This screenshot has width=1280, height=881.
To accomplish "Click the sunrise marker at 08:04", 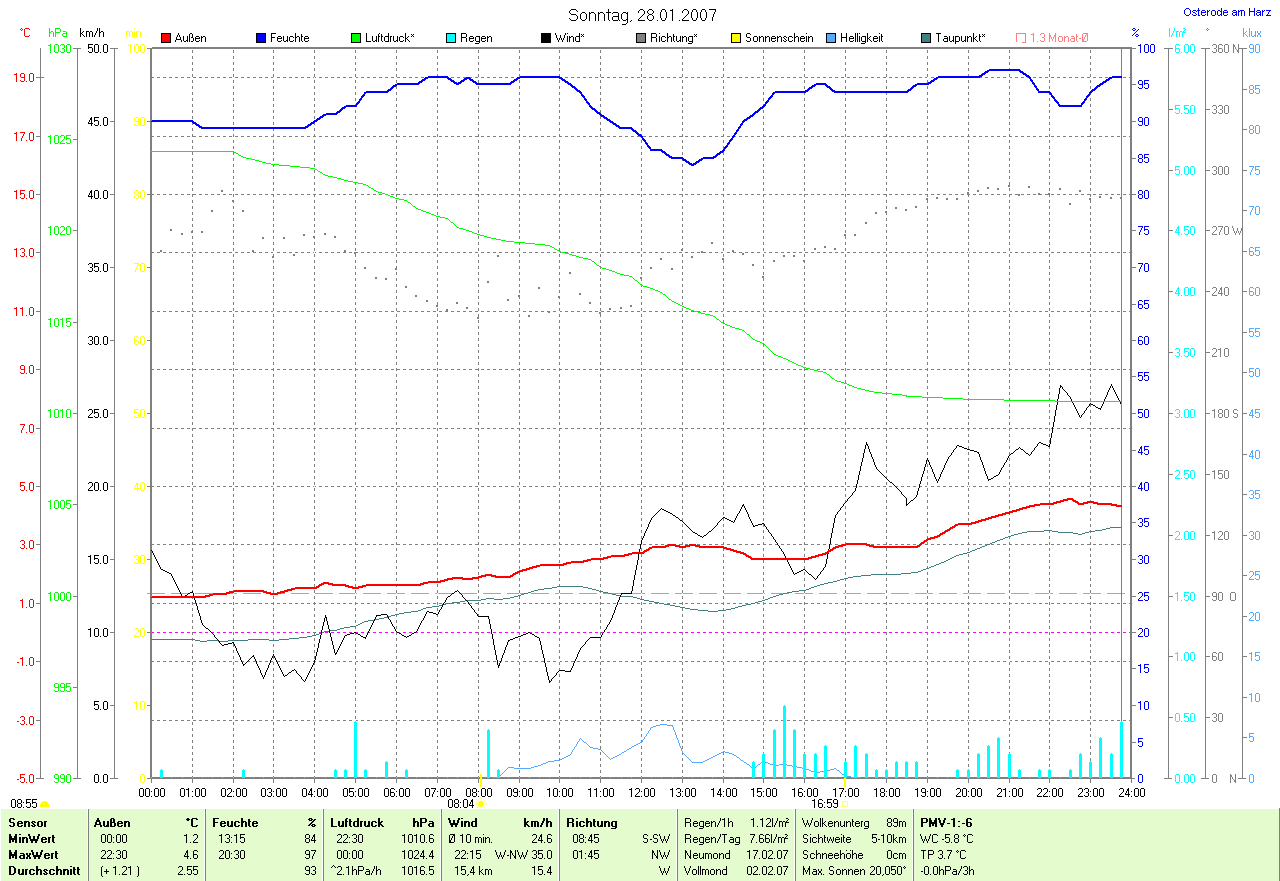I will tap(481, 803).
